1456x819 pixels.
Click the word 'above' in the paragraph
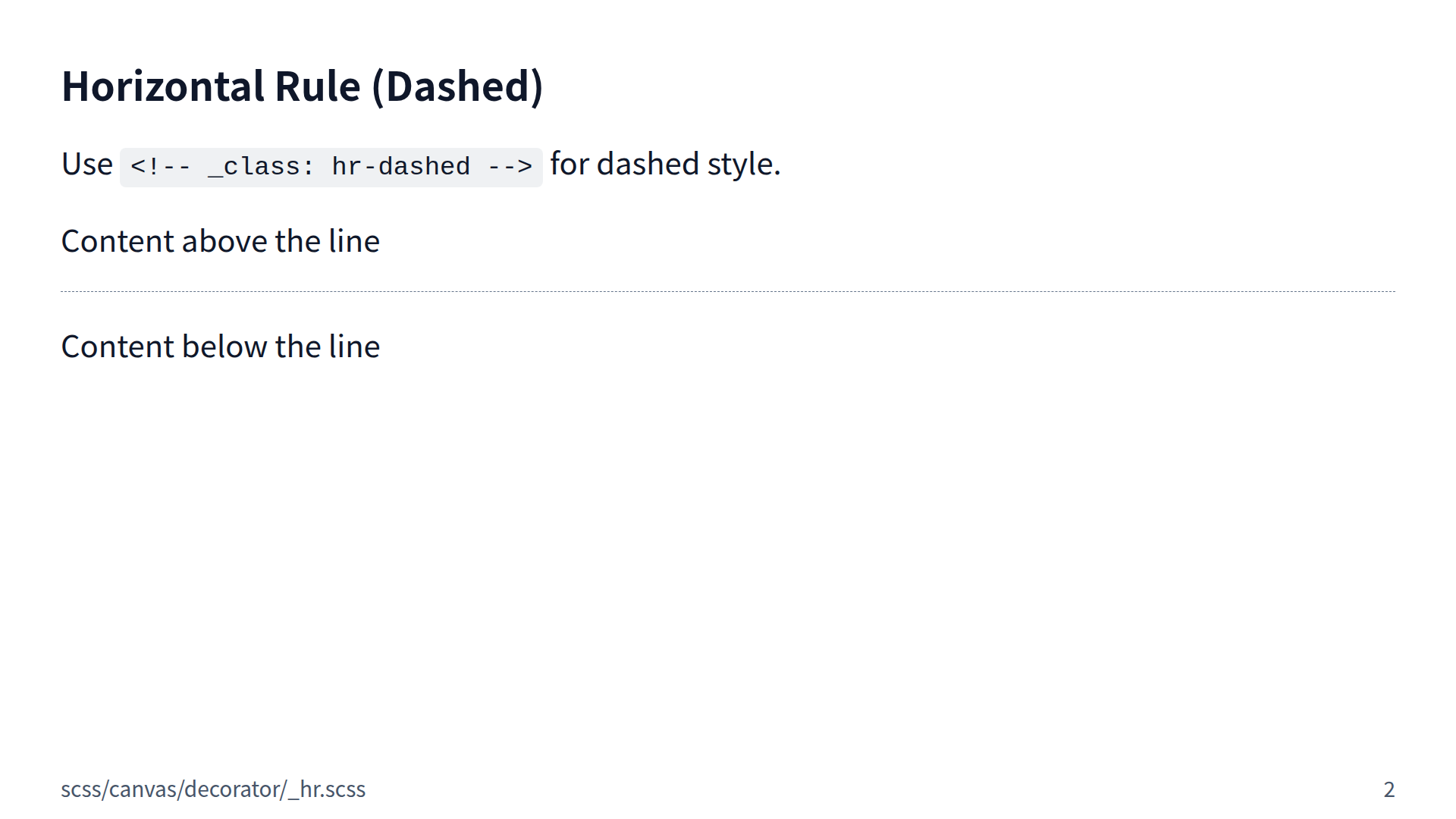(x=224, y=242)
